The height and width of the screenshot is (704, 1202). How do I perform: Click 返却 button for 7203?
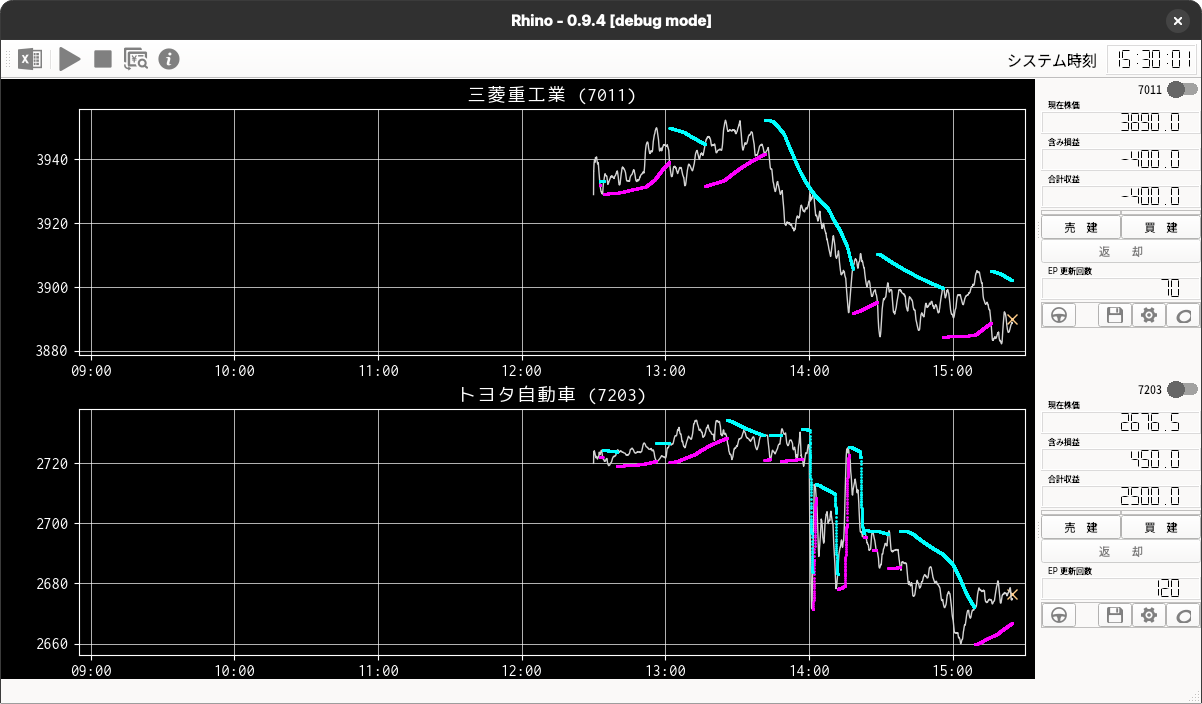click(x=1120, y=552)
